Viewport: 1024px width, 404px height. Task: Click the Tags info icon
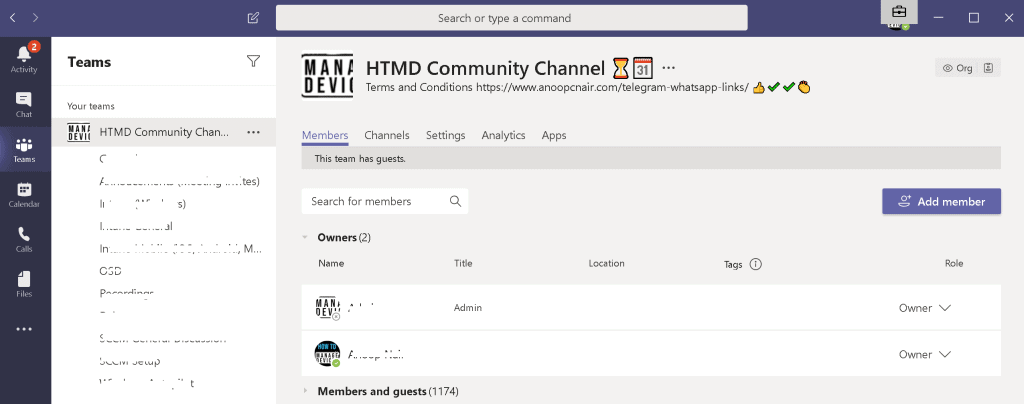tap(756, 264)
